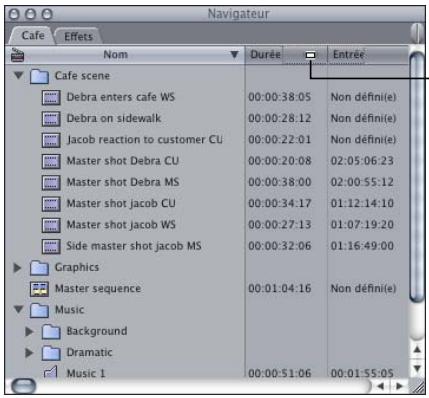Click the horizontal scroll left arrow
429x398 pixels.
[381, 386]
